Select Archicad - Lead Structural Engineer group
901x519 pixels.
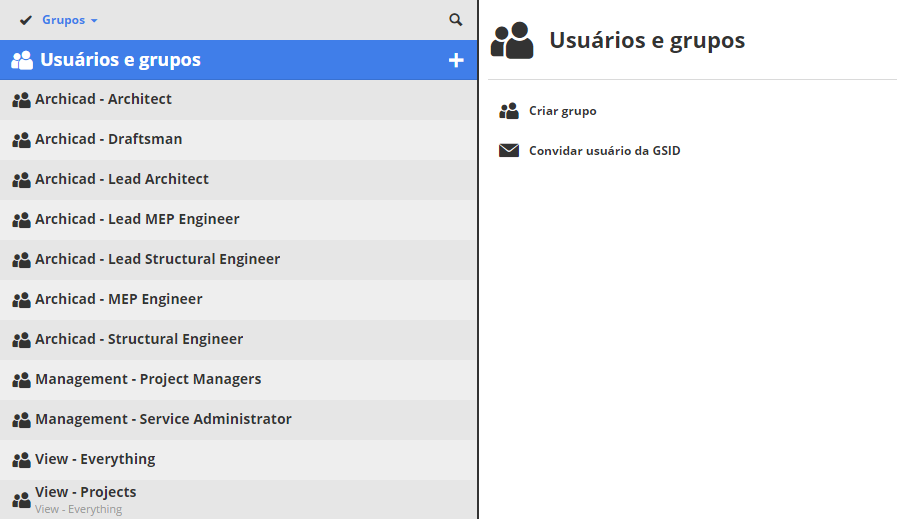[157, 260]
